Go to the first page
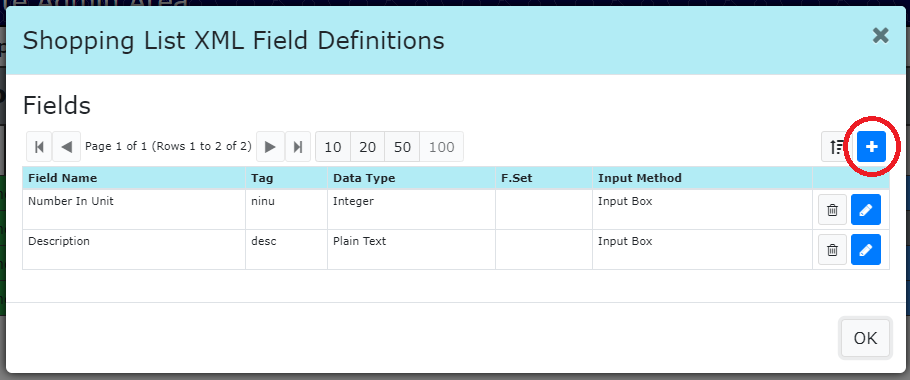Viewport: 910px width, 380px height. 39,147
